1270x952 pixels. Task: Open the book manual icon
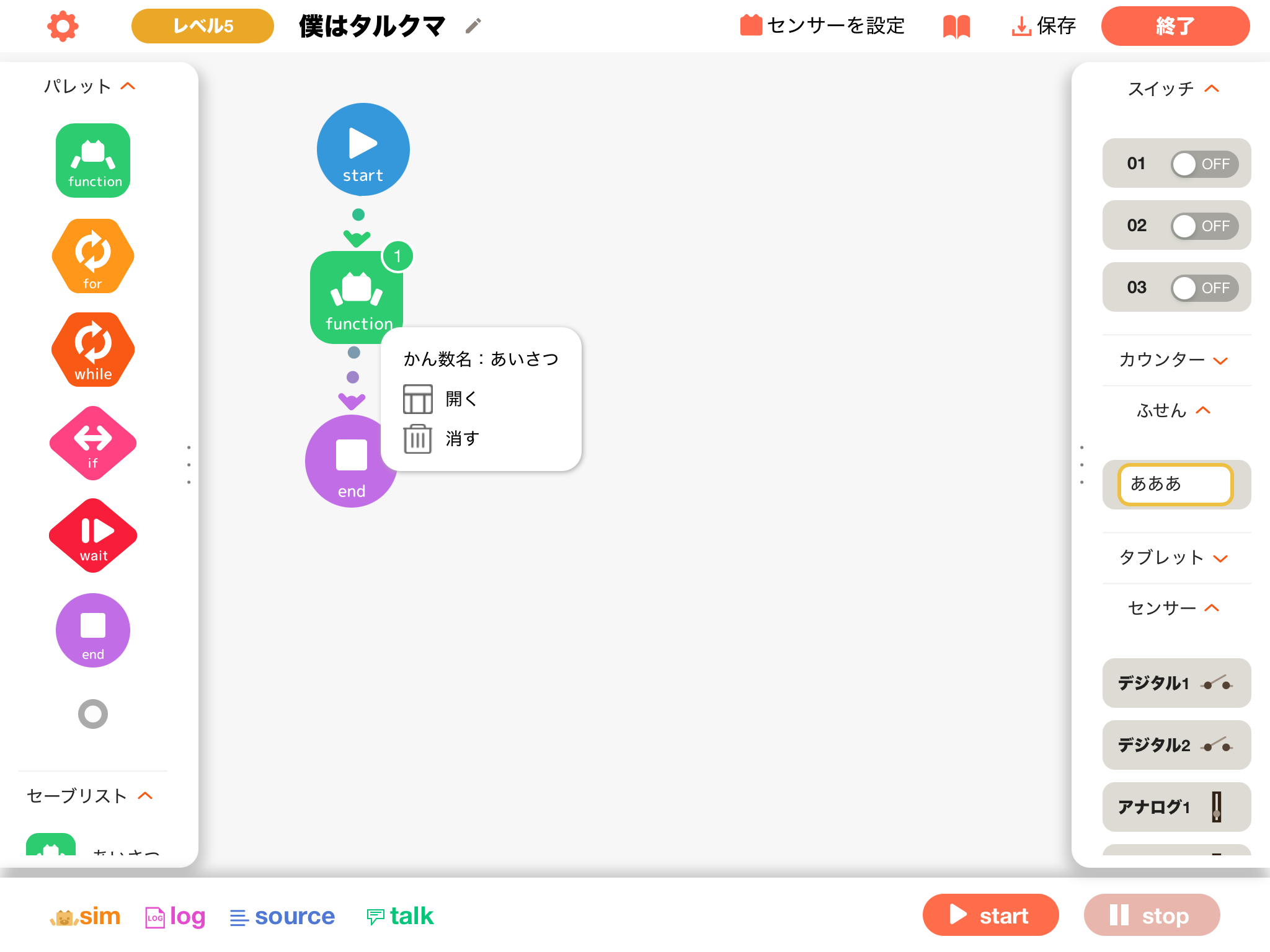coord(956,26)
